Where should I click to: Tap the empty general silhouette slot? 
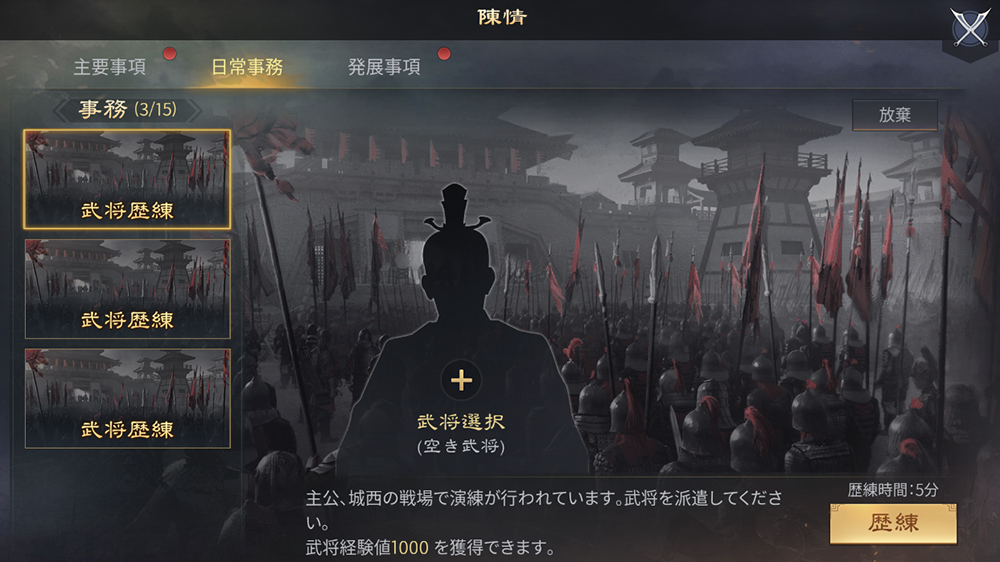pos(461,332)
